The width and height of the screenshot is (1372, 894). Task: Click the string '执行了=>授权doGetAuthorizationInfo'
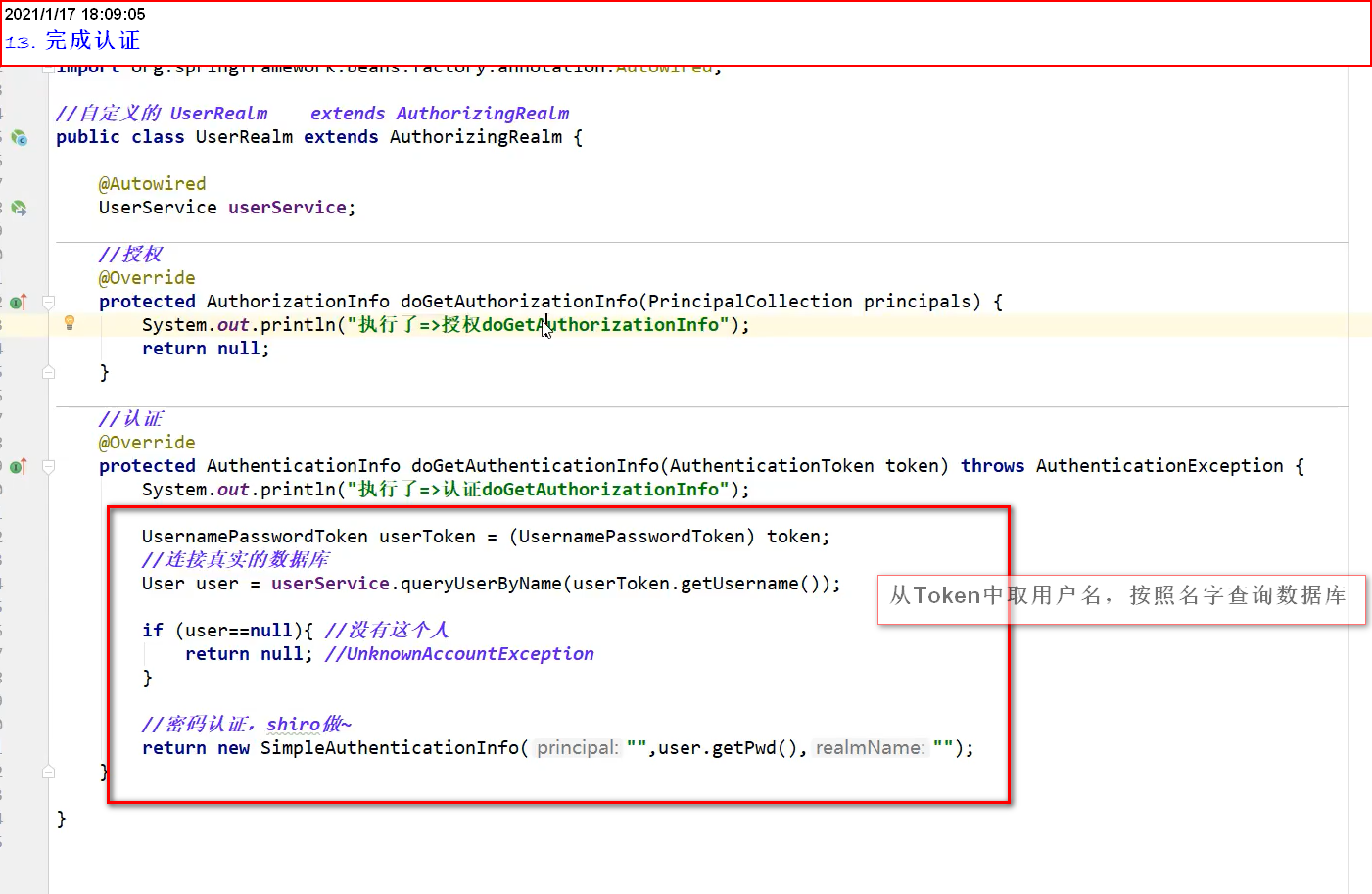(539, 325)
